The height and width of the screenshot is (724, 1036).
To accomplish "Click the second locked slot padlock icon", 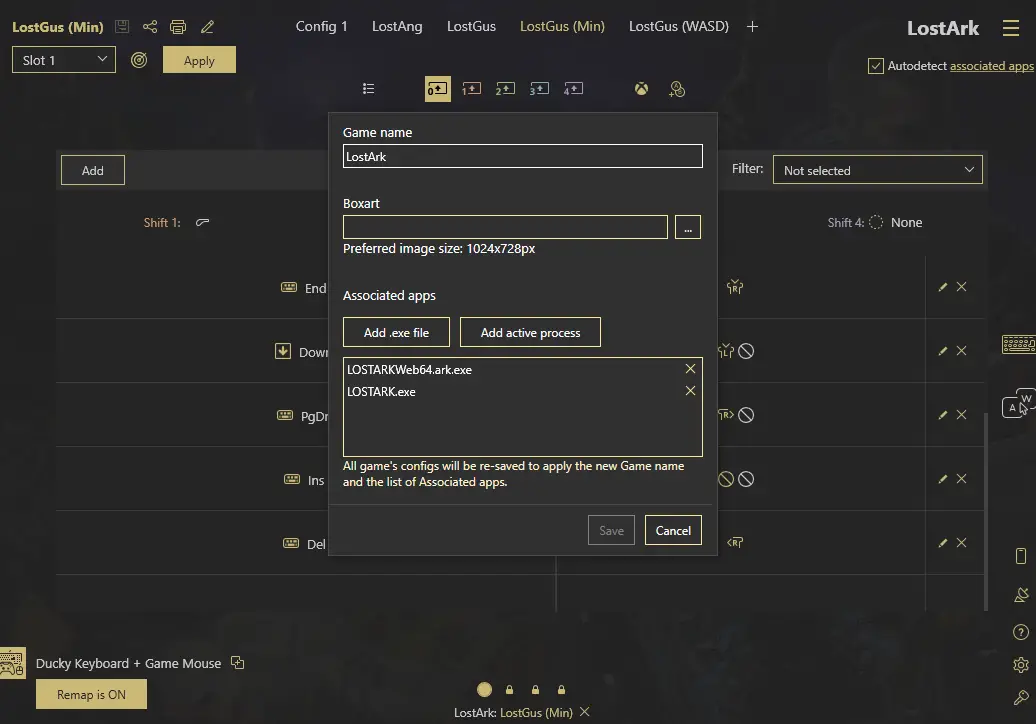I will click(x=535, y=690).
